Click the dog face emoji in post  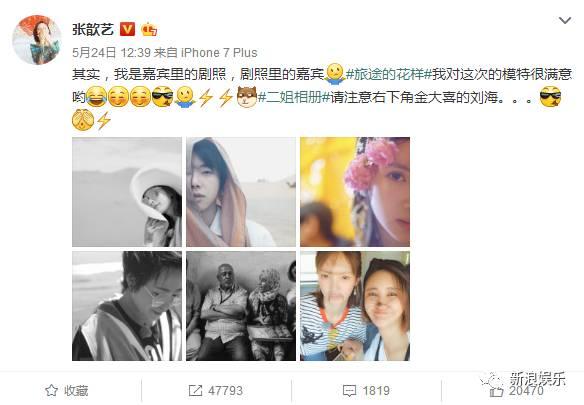(247, 97)
